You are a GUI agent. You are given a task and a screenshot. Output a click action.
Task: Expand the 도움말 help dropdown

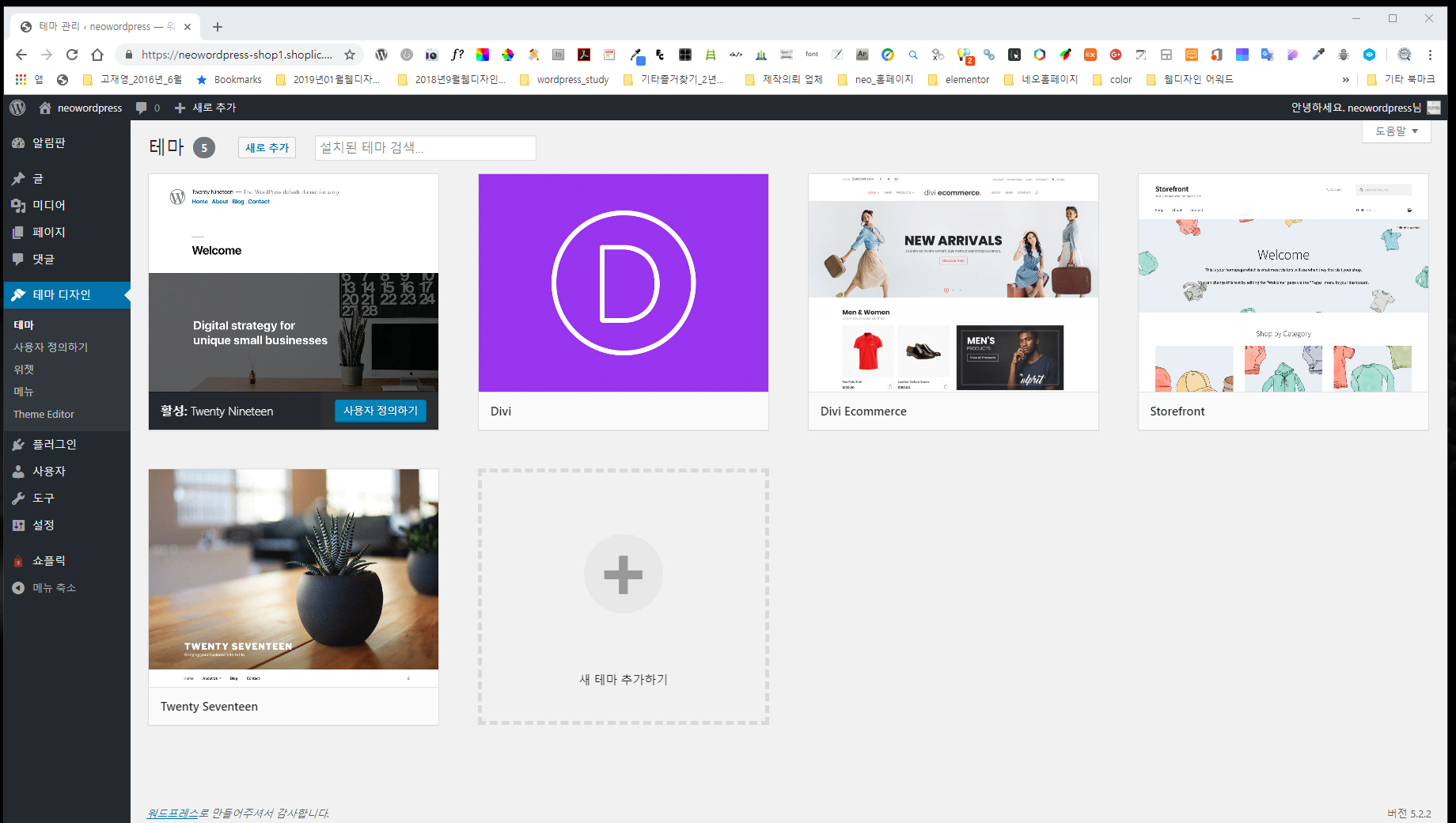tap(1396, 131)
